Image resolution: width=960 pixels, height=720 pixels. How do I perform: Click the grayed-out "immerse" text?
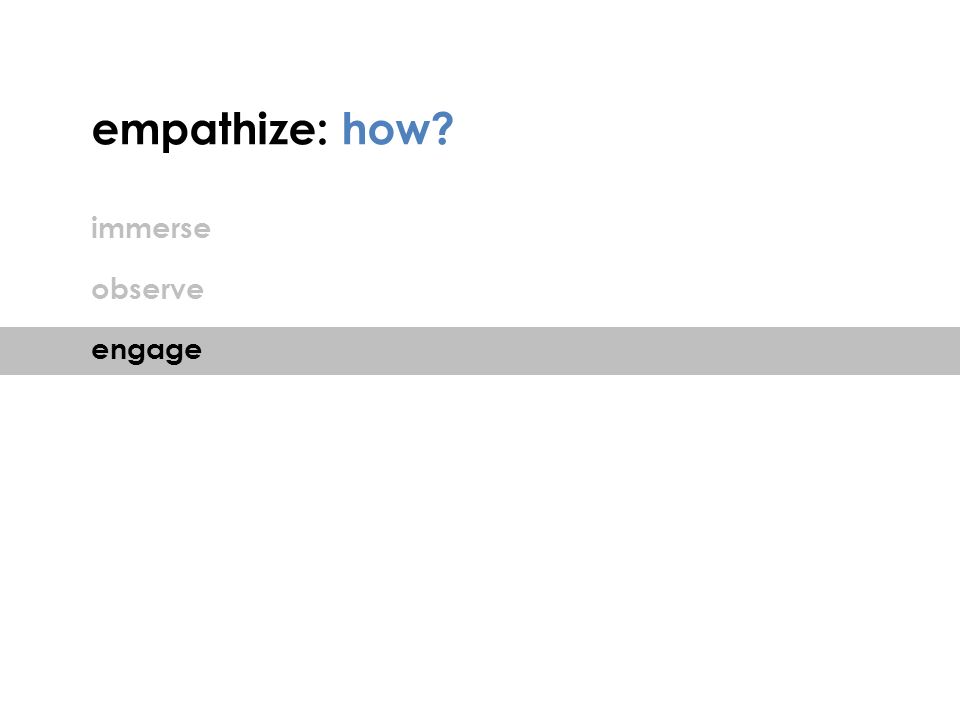click(x=151, y=228)
